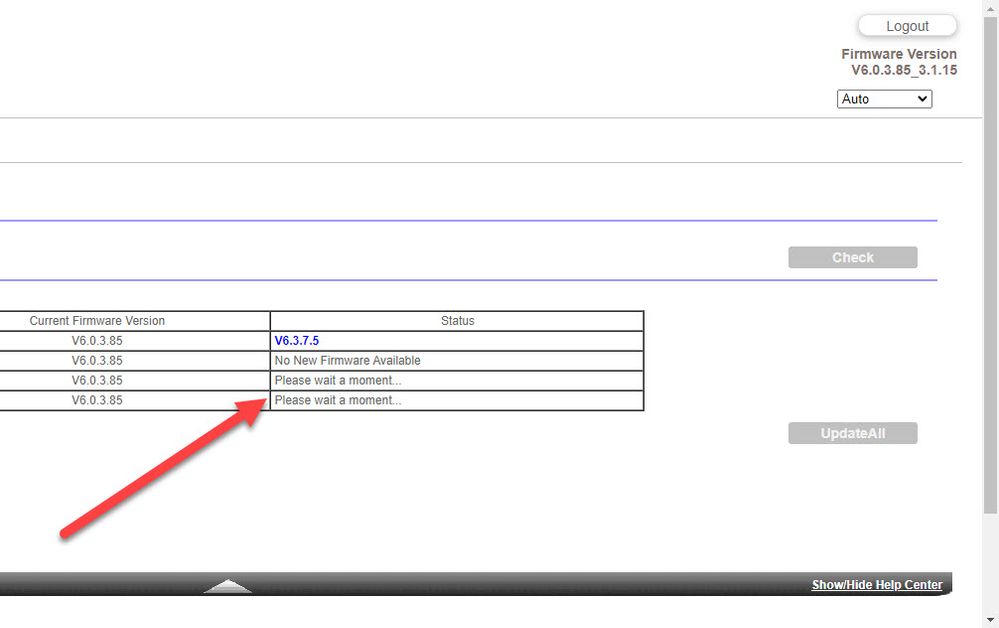
Task: Open the V6.3.7.5 firmware link
Action: [297, 341]
